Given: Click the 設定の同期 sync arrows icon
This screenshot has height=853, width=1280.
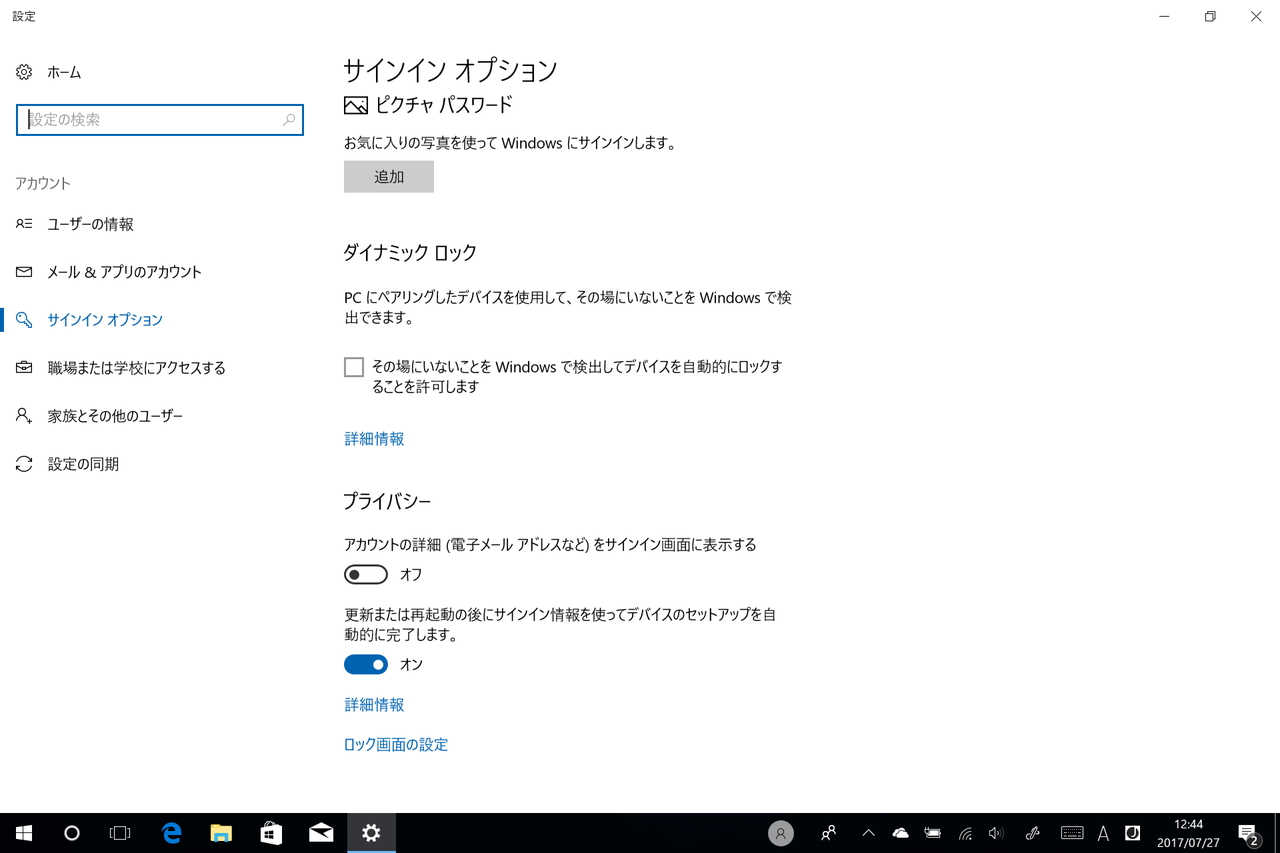Looking at the screenshot, I should (24, 463).
